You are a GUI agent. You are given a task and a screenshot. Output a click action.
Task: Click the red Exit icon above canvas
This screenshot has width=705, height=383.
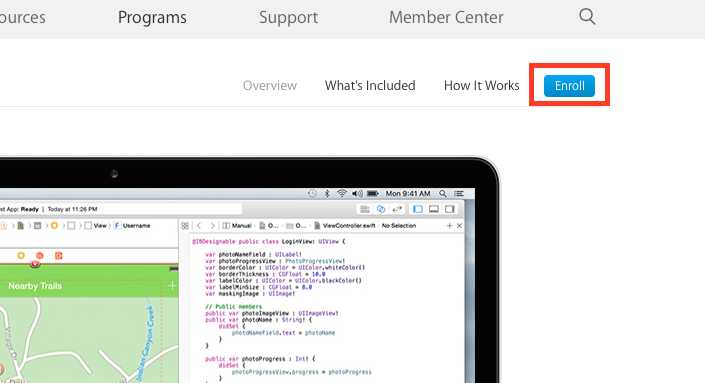[x=58, y=255]
